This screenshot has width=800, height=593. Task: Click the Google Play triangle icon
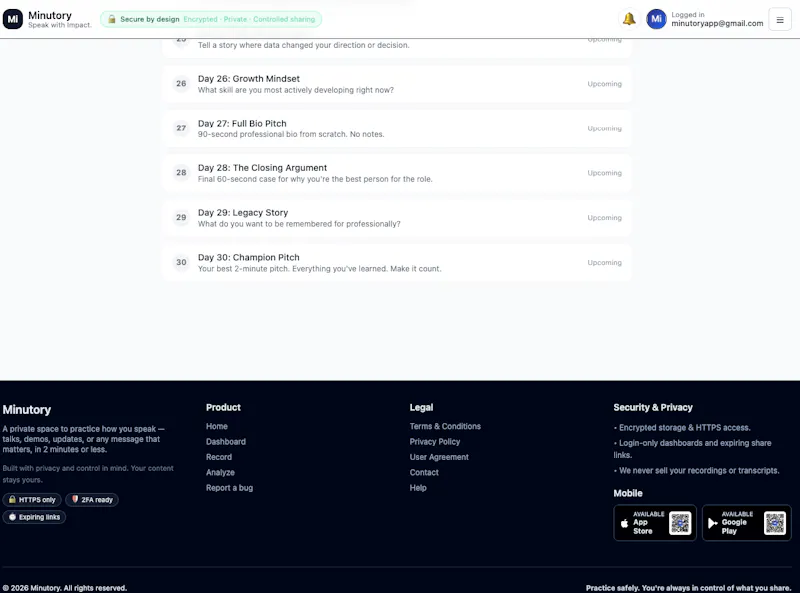[713, 523]
